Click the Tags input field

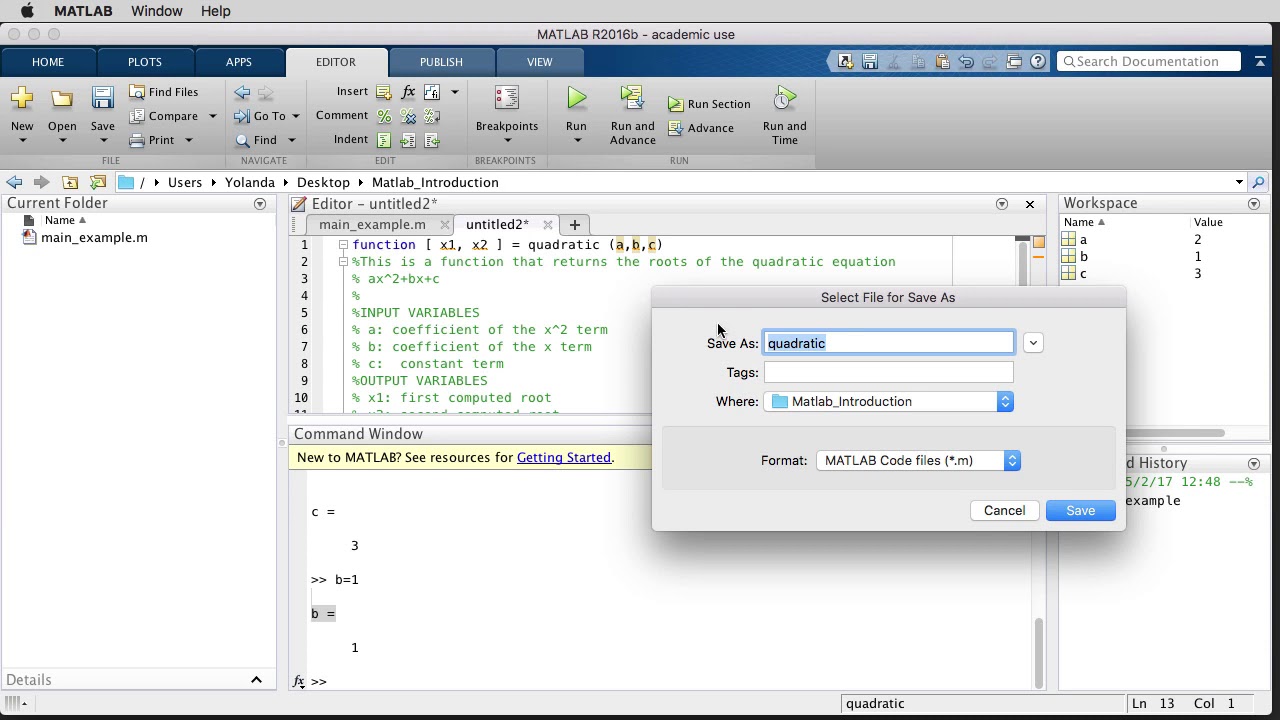[889, 372]
